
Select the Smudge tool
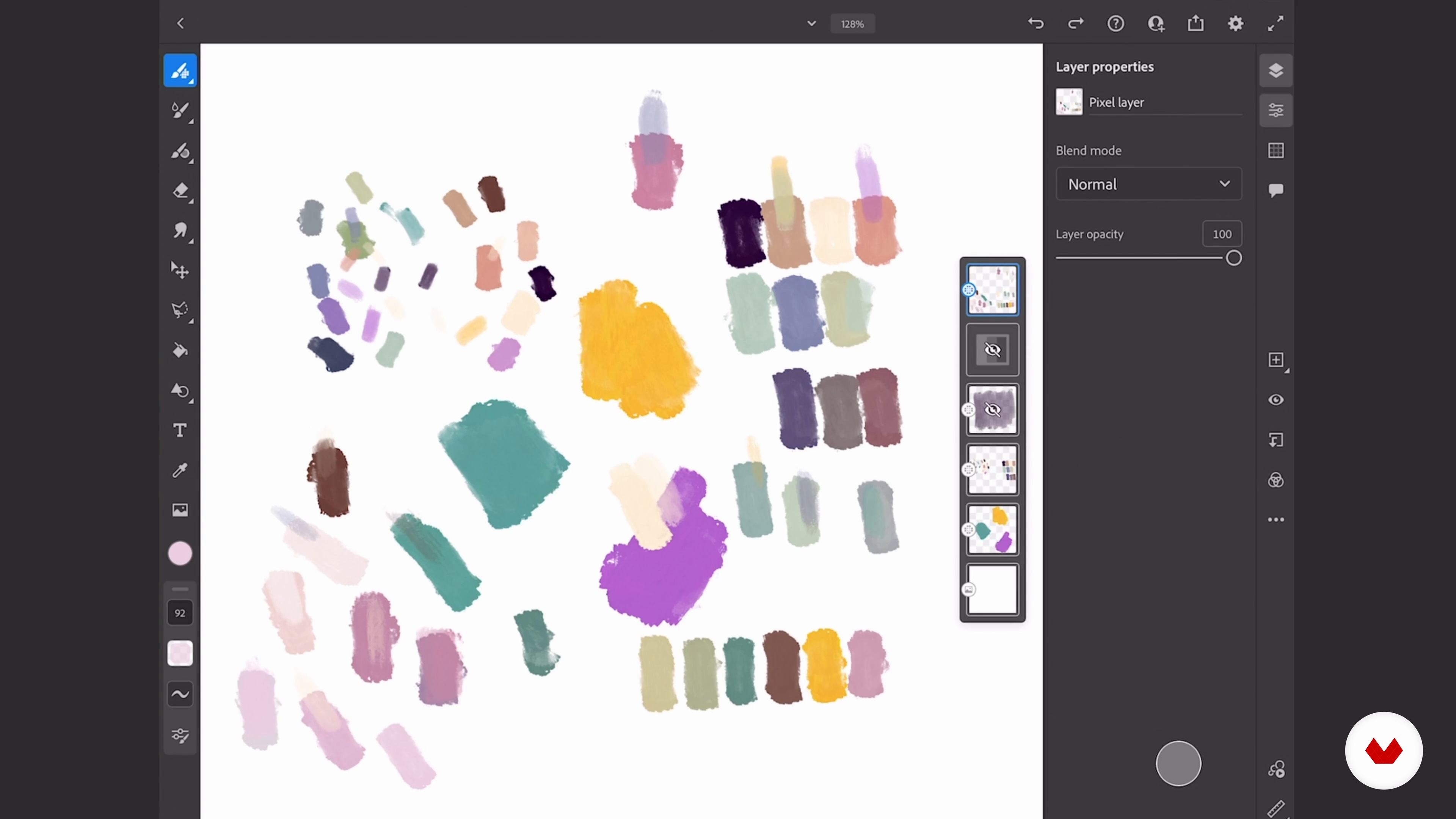[x=180, y=231]
